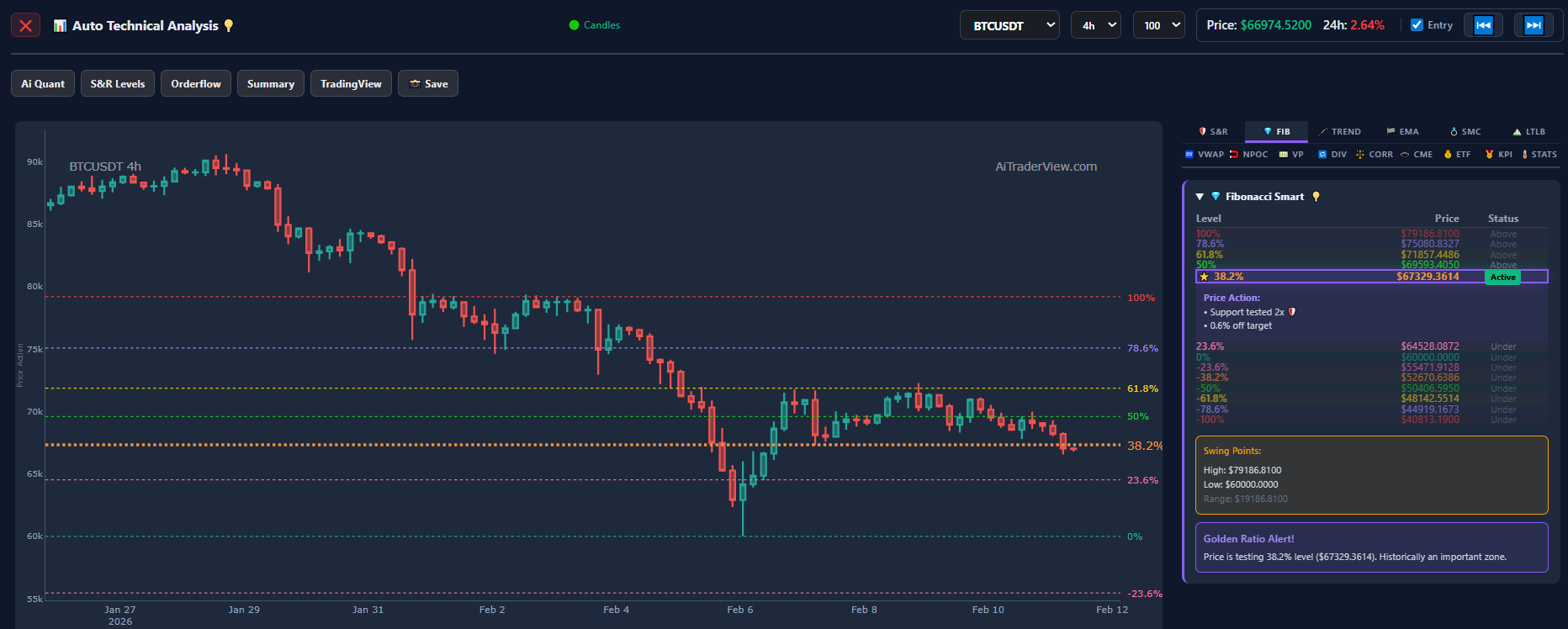Screen dimensions: 1568x629
Task: Open the KPI medal indicator
Action: (1498, 155)
